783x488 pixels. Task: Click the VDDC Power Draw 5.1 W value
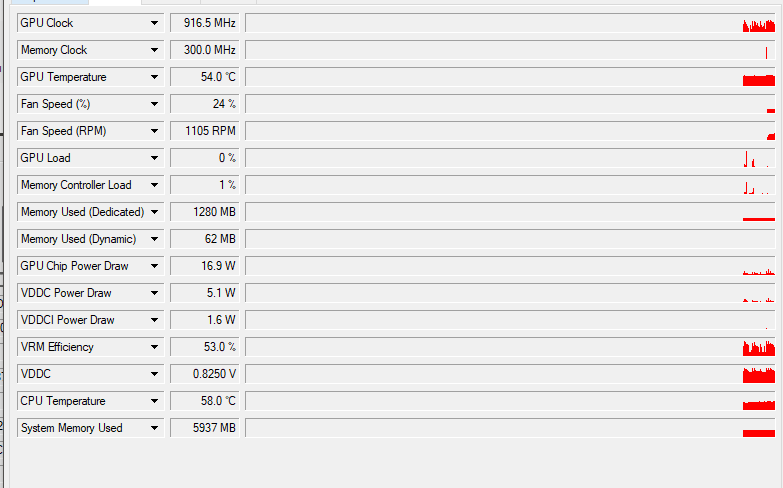(205, 293)
